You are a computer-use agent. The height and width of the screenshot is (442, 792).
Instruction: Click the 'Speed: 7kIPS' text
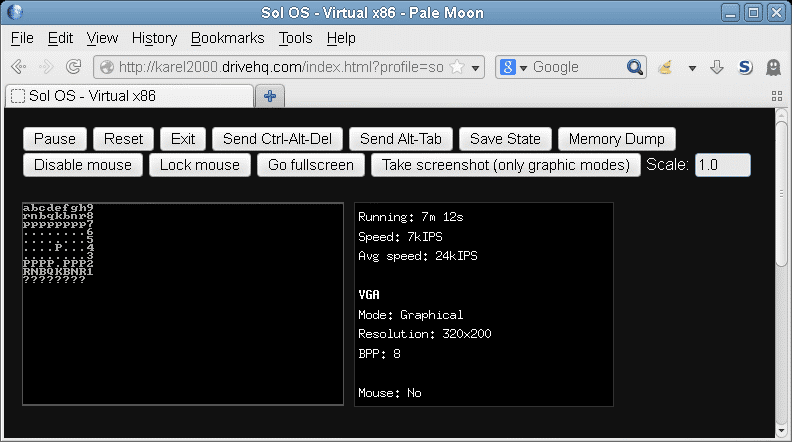click(400, 237)
